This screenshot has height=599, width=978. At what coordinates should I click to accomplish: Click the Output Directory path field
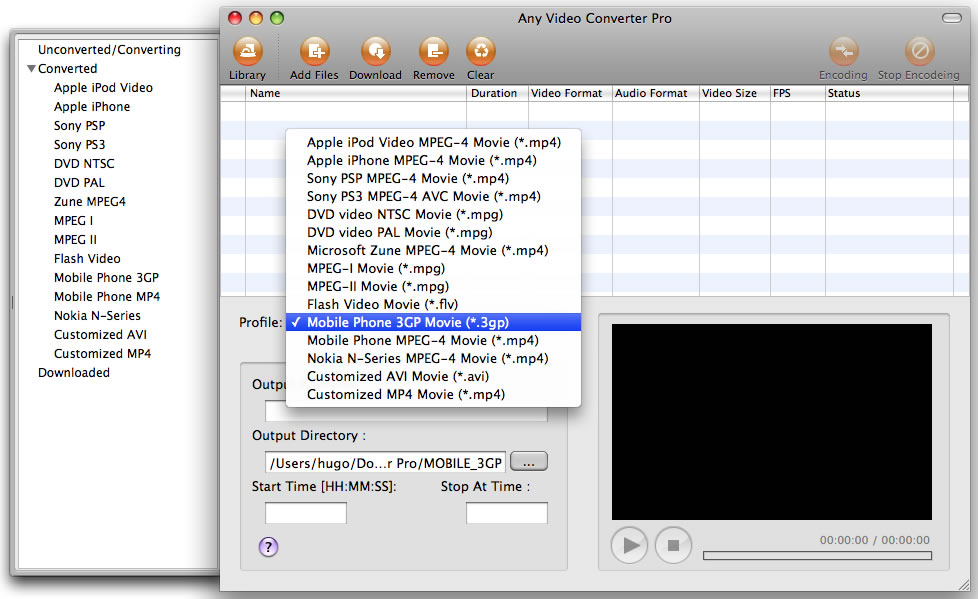[x=385, y=462]
